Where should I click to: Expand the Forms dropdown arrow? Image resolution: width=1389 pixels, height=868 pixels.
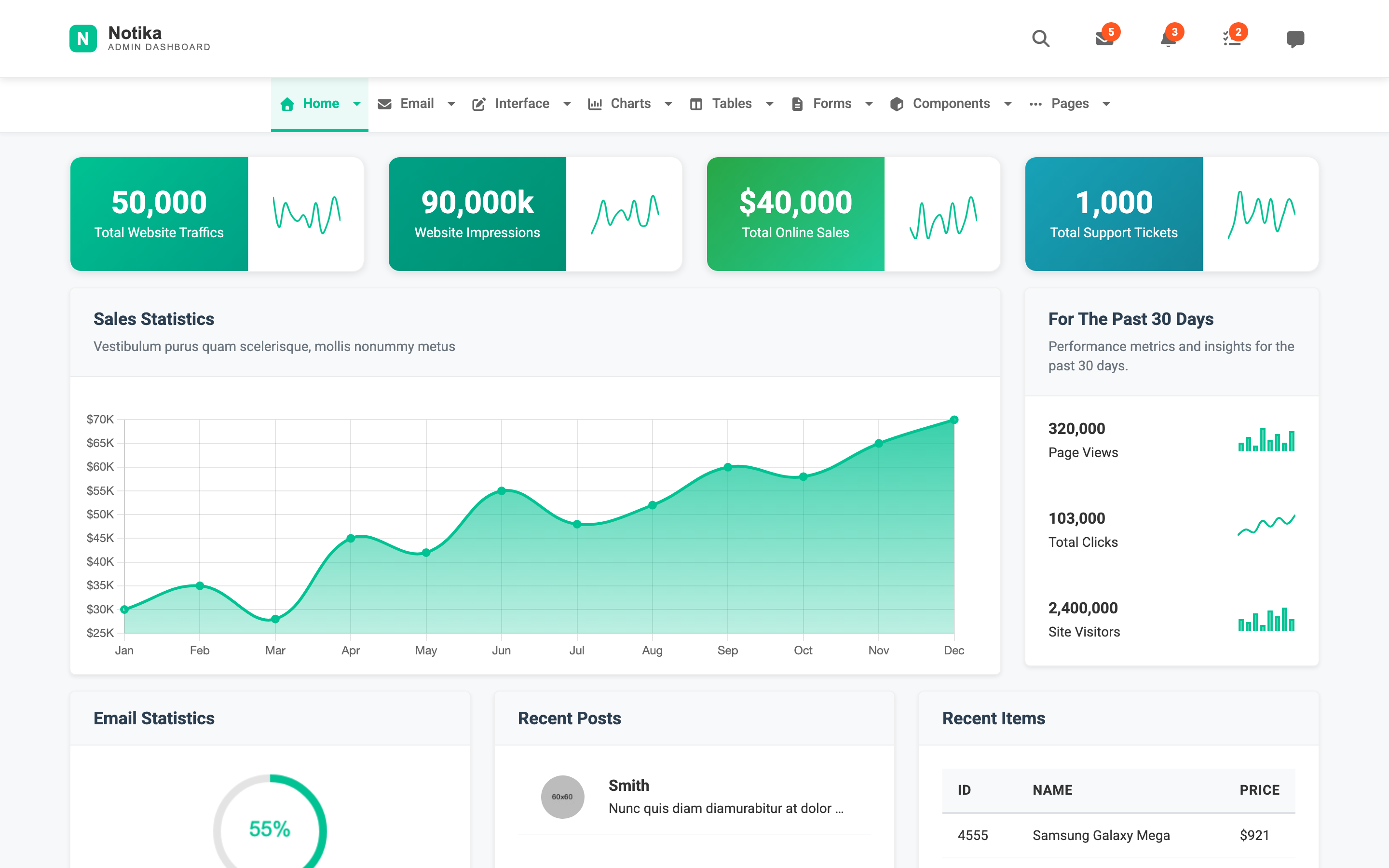(x=869, y=104)
